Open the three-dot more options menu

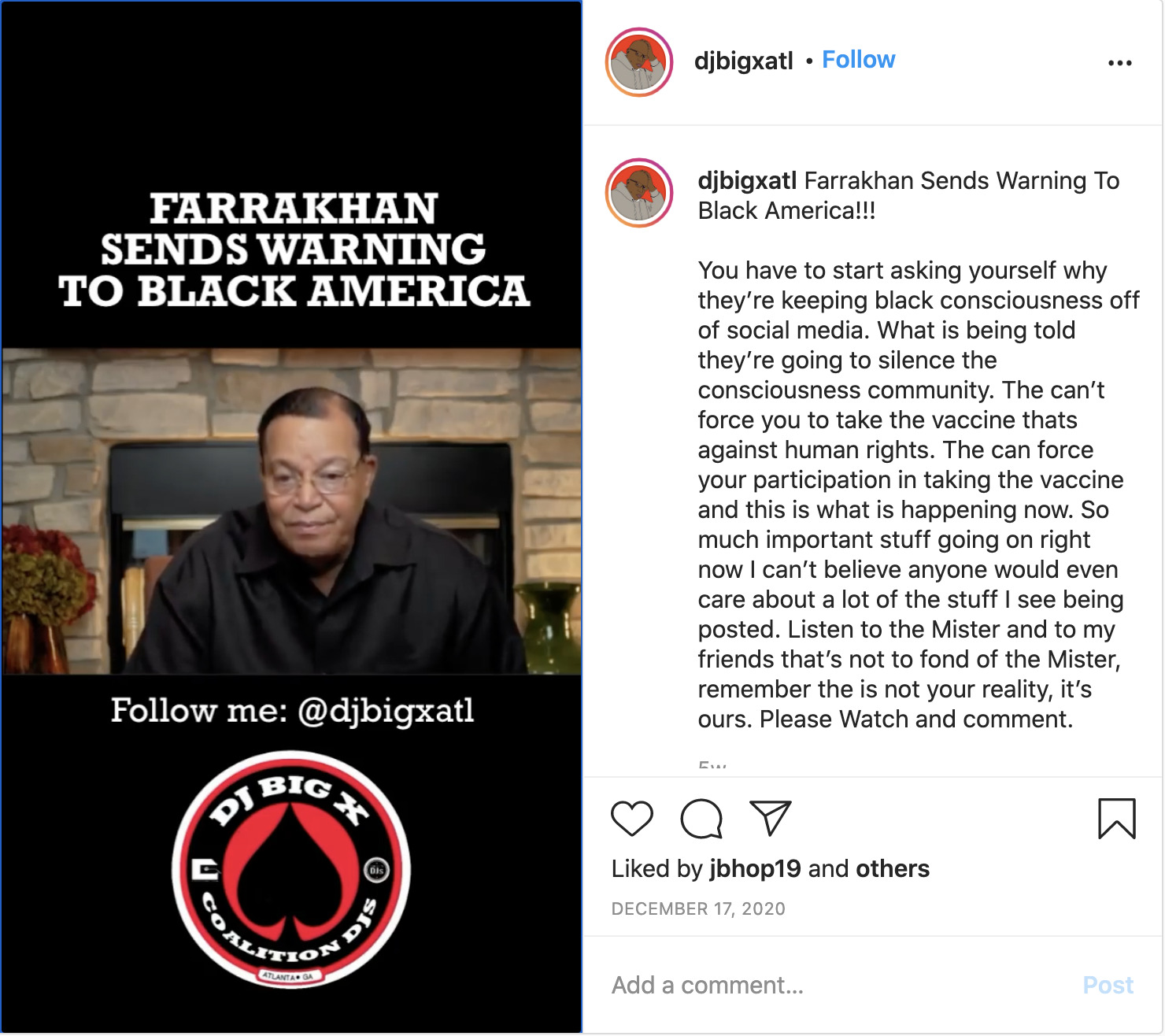tap(1119, 63)
